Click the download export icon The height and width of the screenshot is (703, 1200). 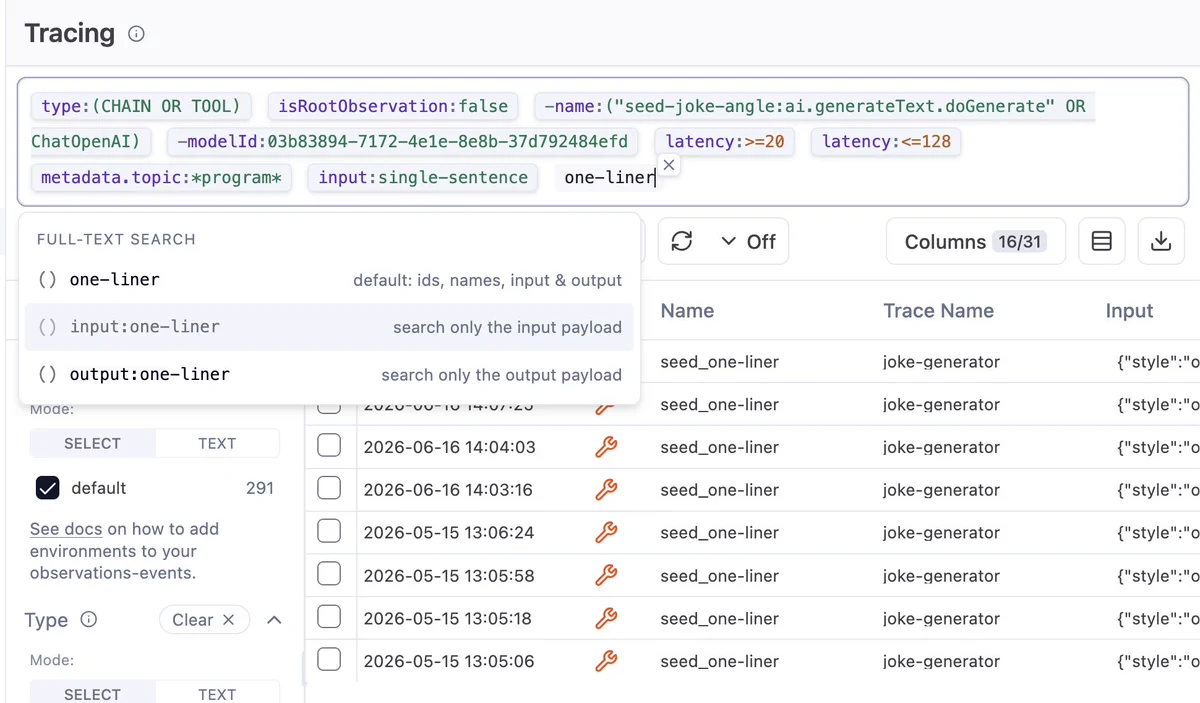tap(1161, 242)
